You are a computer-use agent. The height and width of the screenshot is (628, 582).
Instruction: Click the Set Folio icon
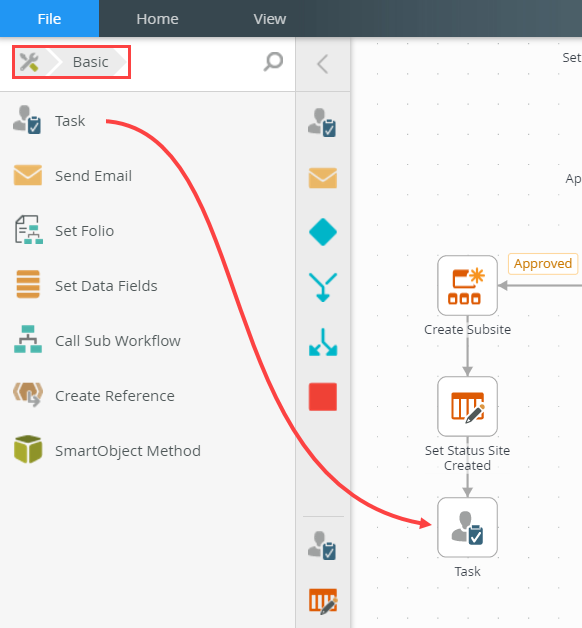[x=28, y=229]
